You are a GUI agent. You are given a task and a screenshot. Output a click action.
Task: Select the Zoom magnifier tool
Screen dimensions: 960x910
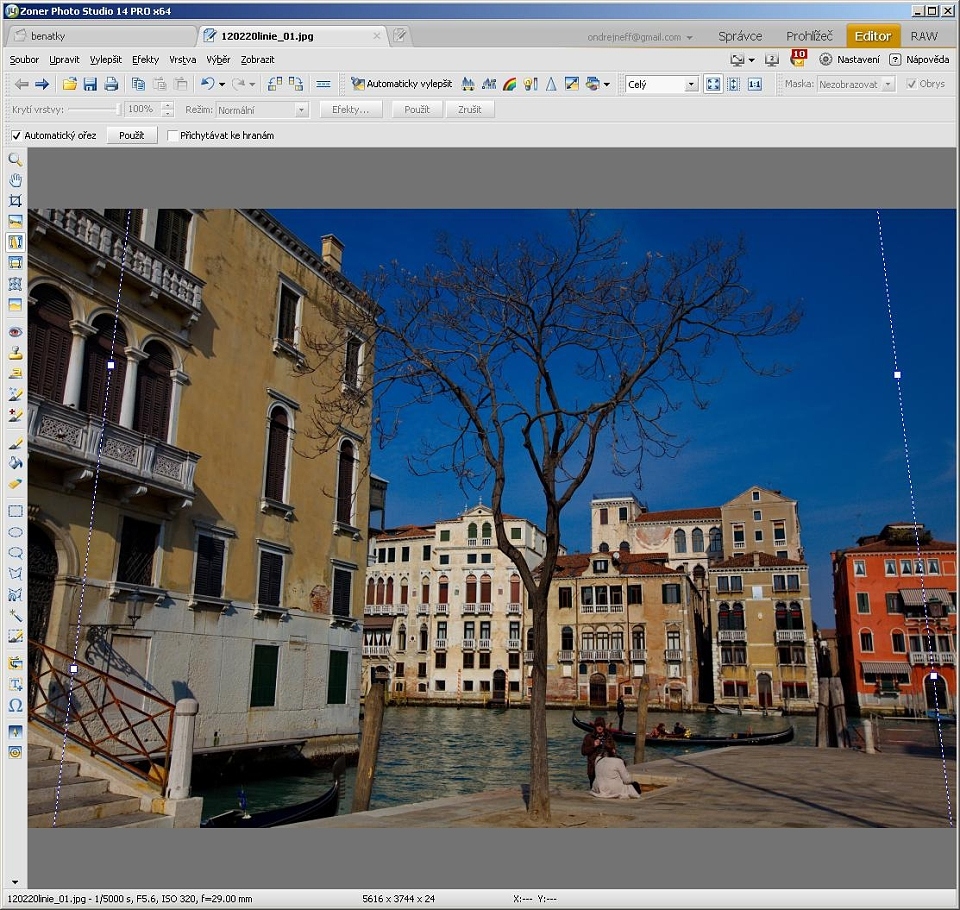pyautogui.click(x=15, y=159)
